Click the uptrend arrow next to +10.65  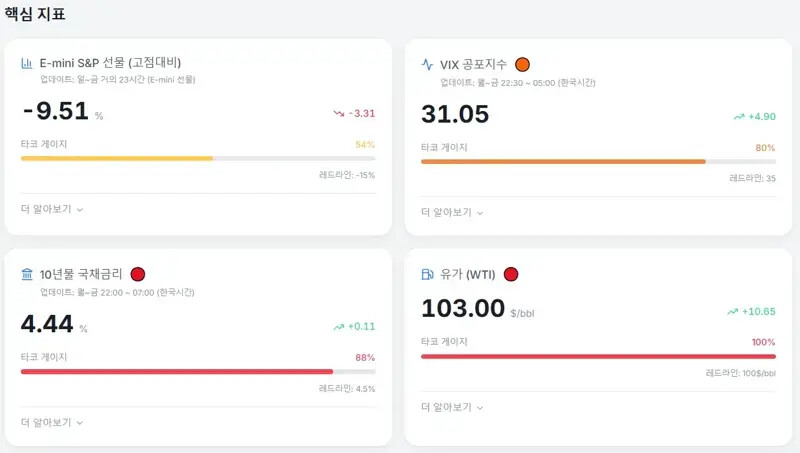tap(732, 311)
